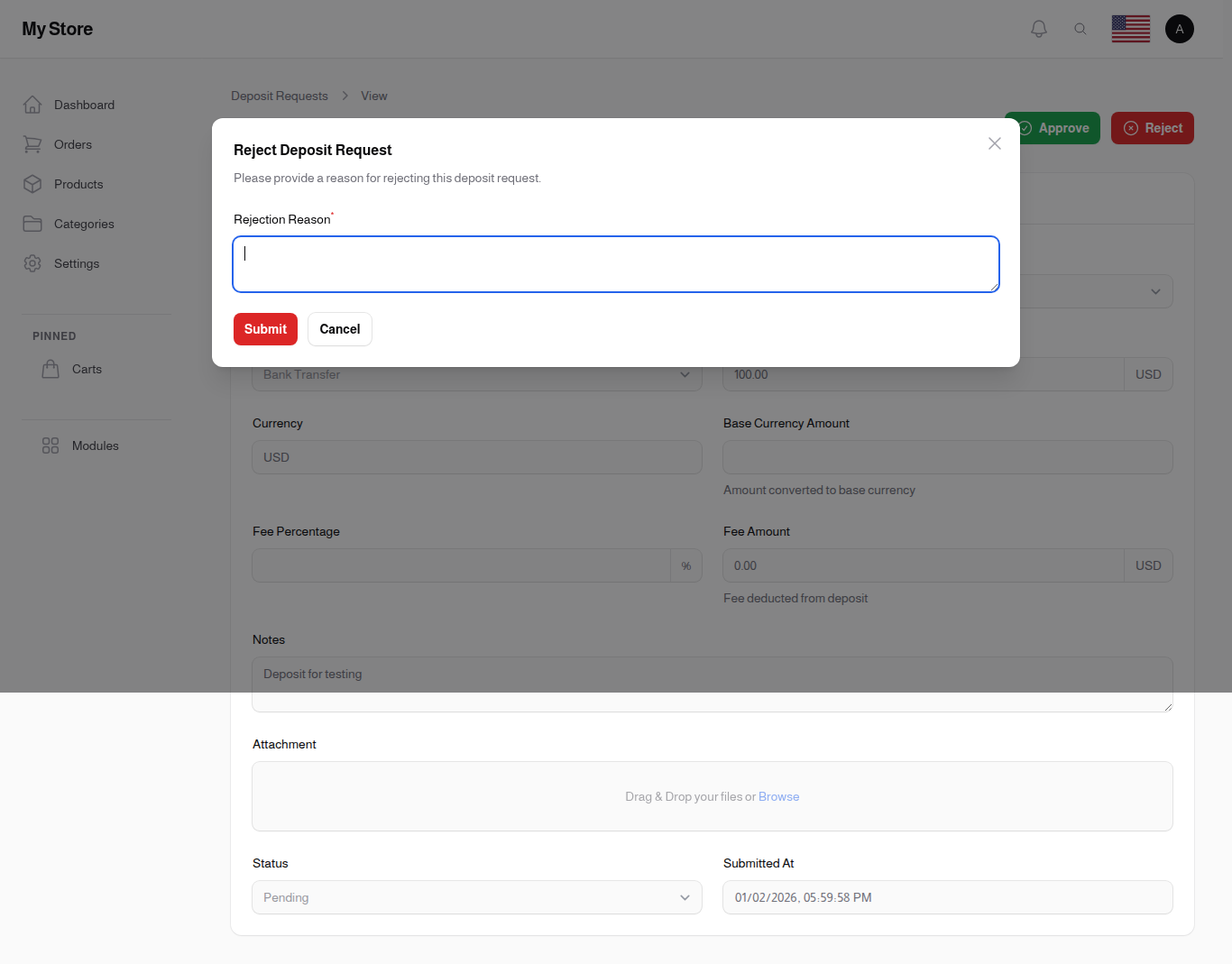Browse for an attachment file
Viewport: 1232px width, 964px height.
(778, 796)
